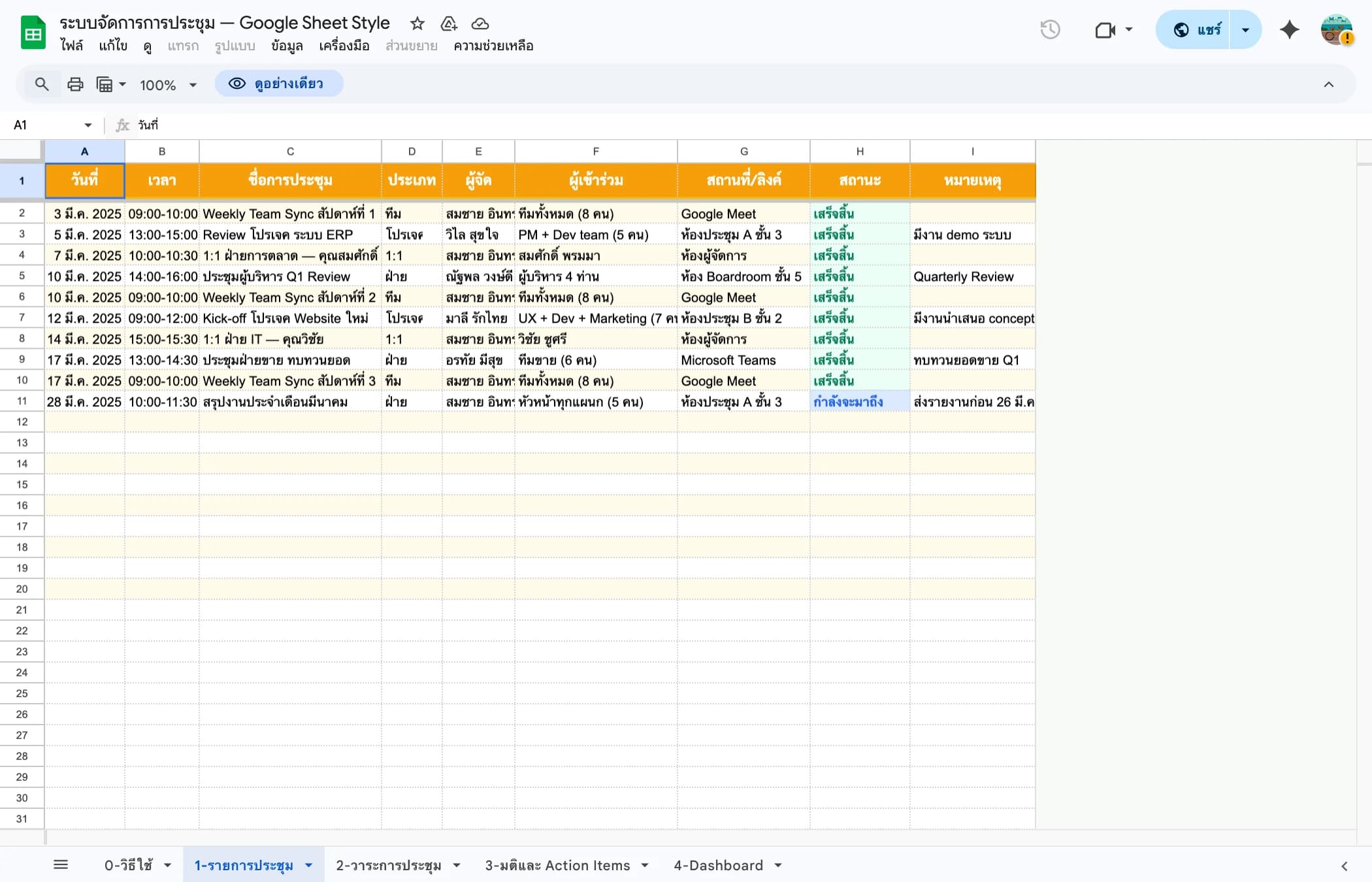1372x882 pixels.
Task: Toggle view-only mode with ดูอย่างเดียว
Action: pos(279,84)
